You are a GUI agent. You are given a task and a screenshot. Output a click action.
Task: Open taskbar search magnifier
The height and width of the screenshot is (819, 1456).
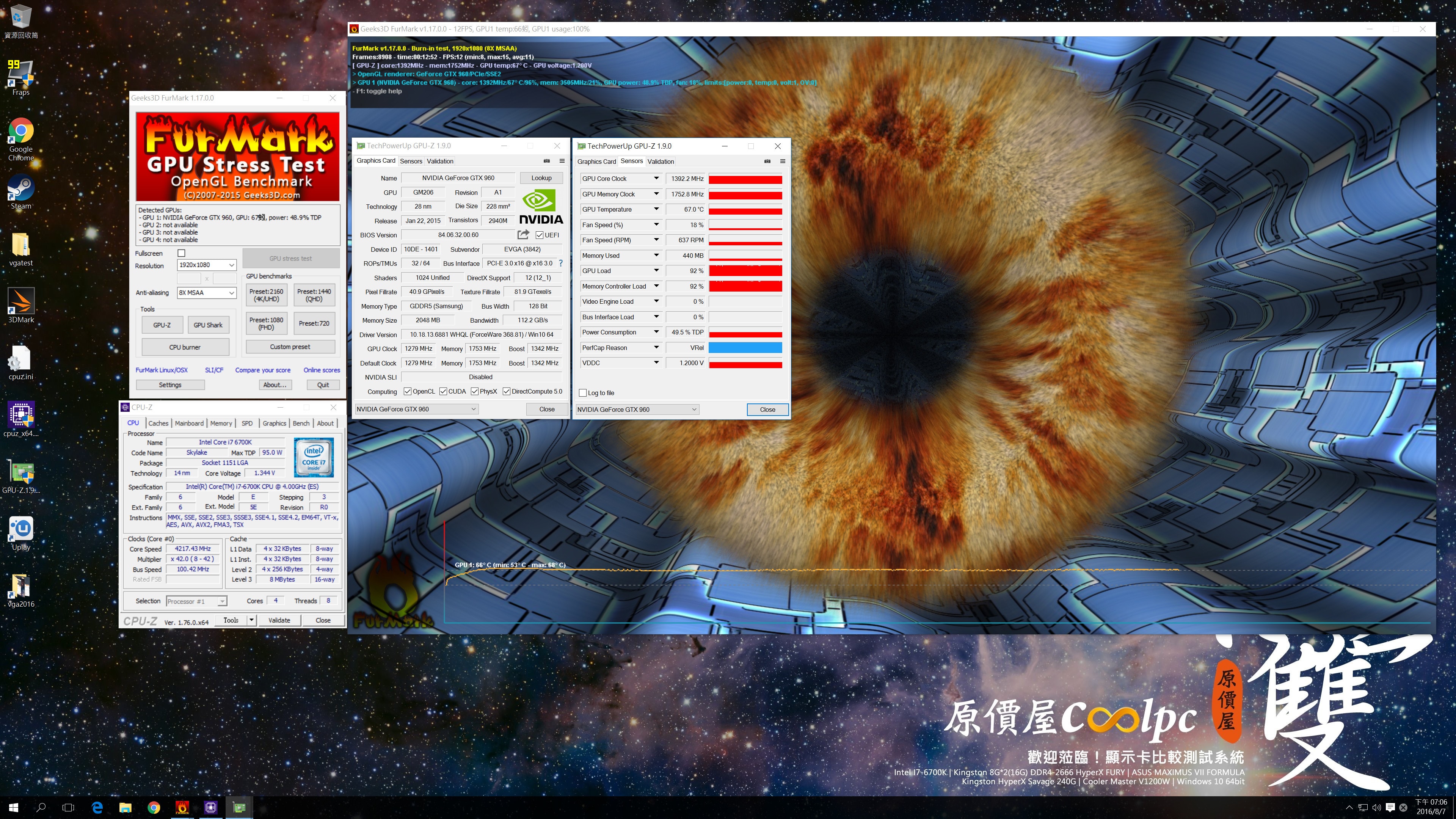41,808
